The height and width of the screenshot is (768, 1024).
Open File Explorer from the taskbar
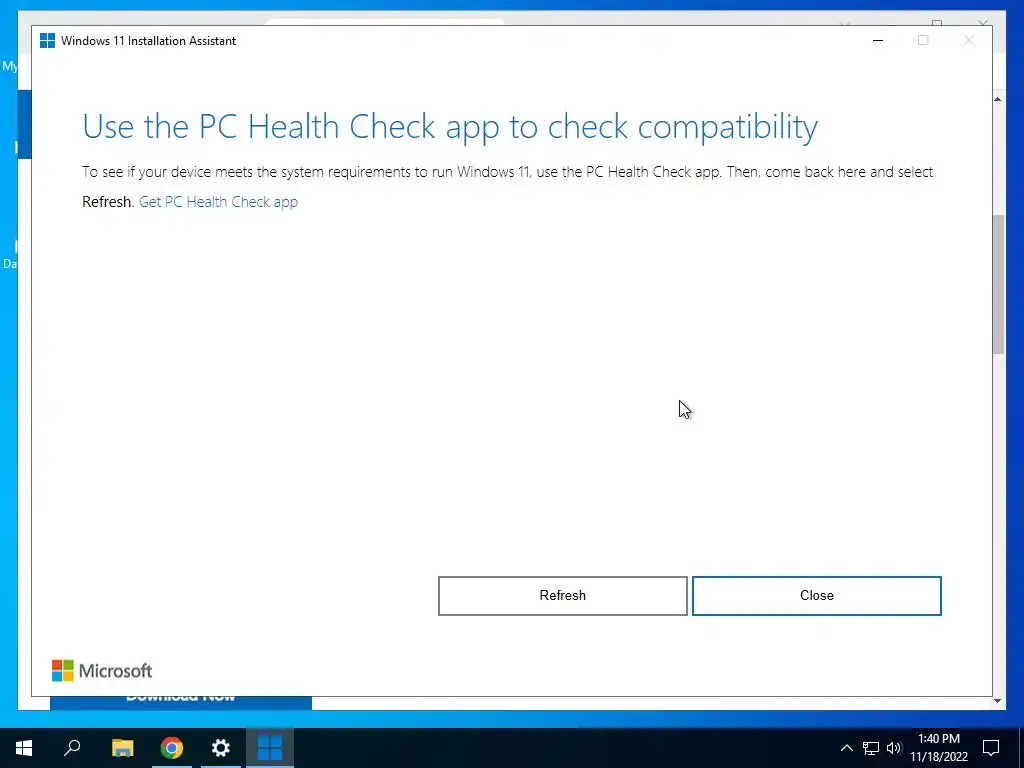tap(122, 748)
